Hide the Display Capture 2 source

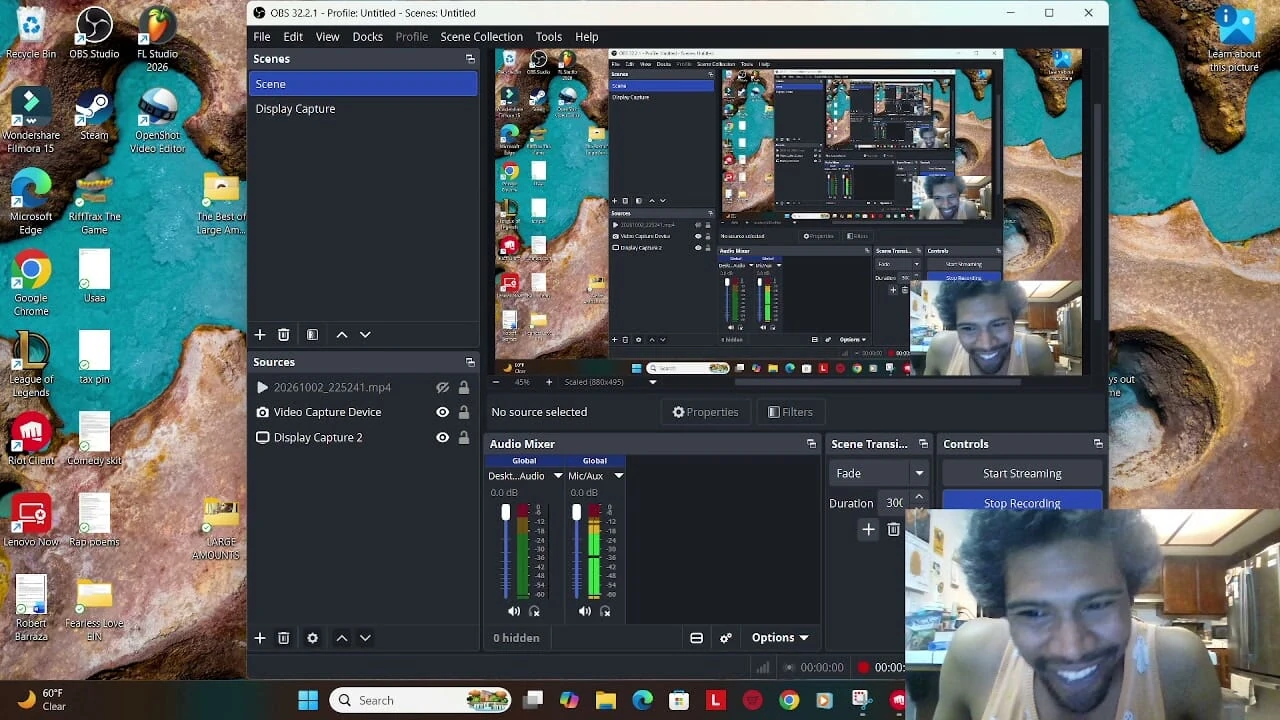click(x=442, y=437)
